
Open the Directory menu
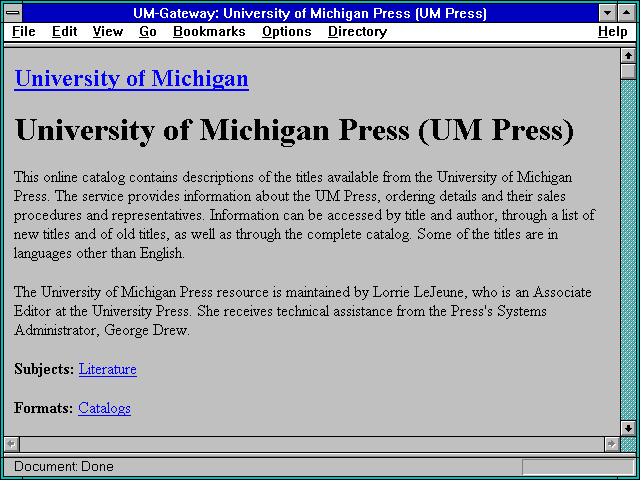tap(358, 32)
